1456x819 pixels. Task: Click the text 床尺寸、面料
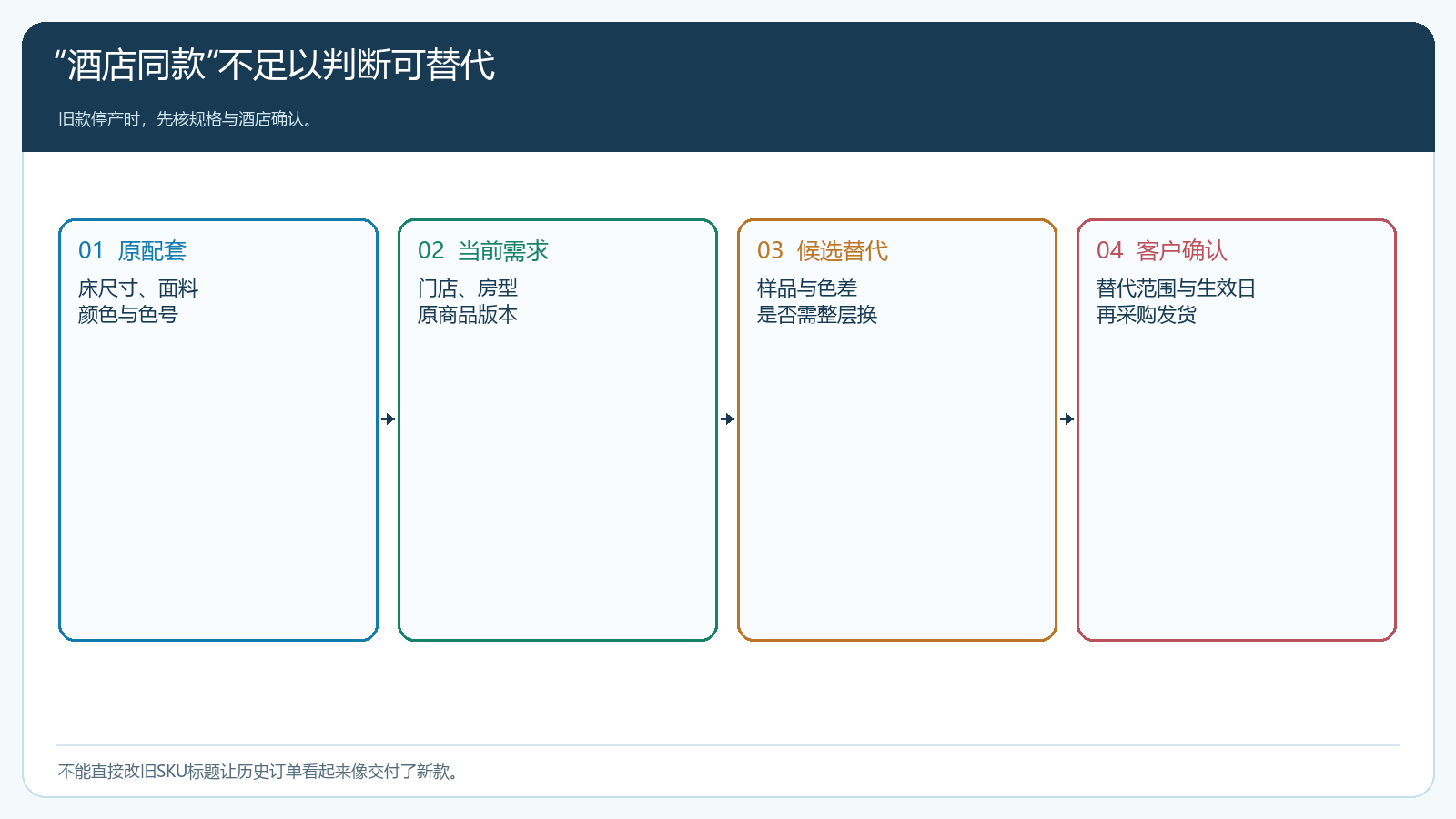[138, 288]
